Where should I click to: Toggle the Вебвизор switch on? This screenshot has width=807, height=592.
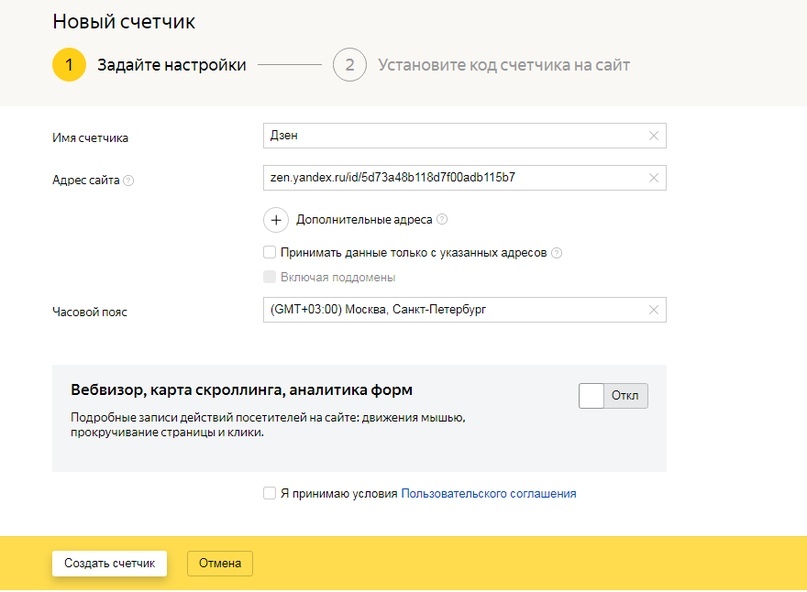tap(613, 396)
